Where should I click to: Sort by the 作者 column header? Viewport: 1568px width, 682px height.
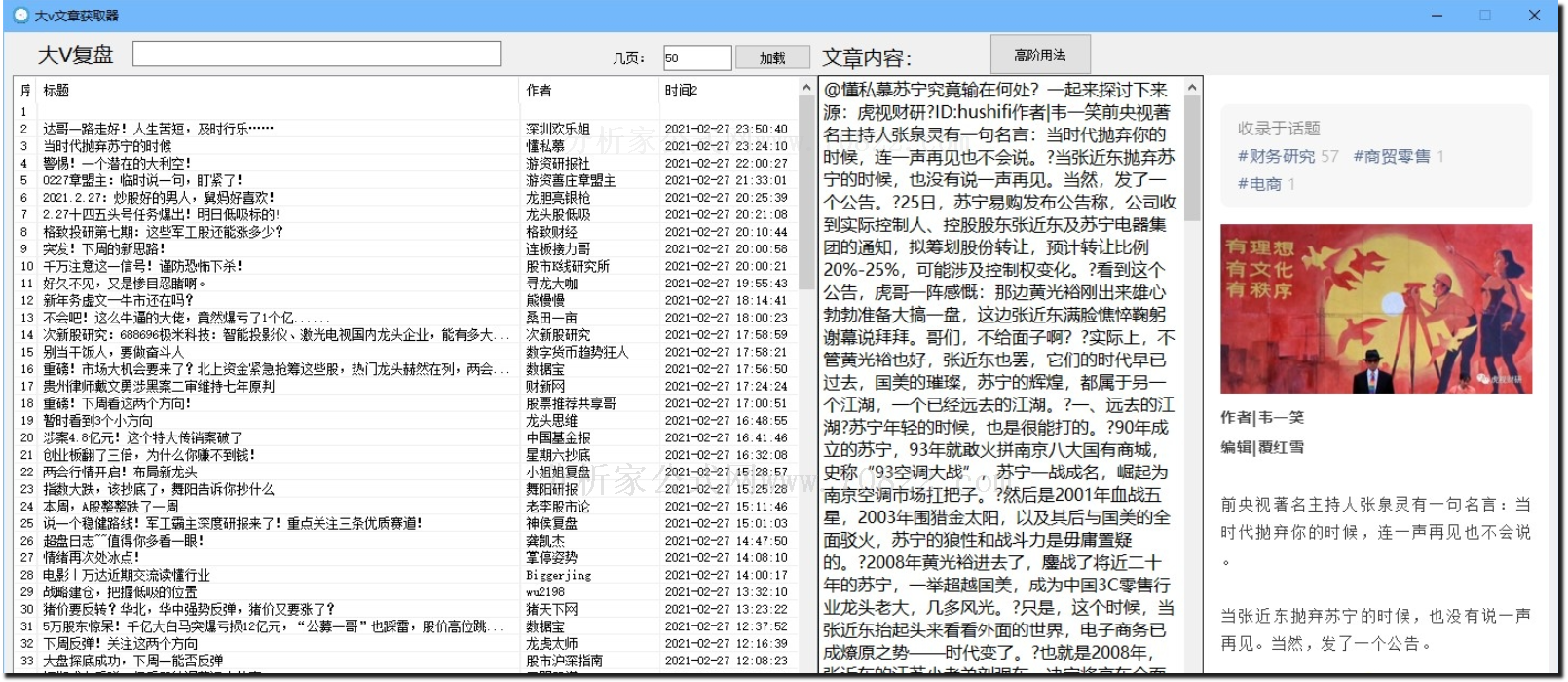(x=540, y=91)
